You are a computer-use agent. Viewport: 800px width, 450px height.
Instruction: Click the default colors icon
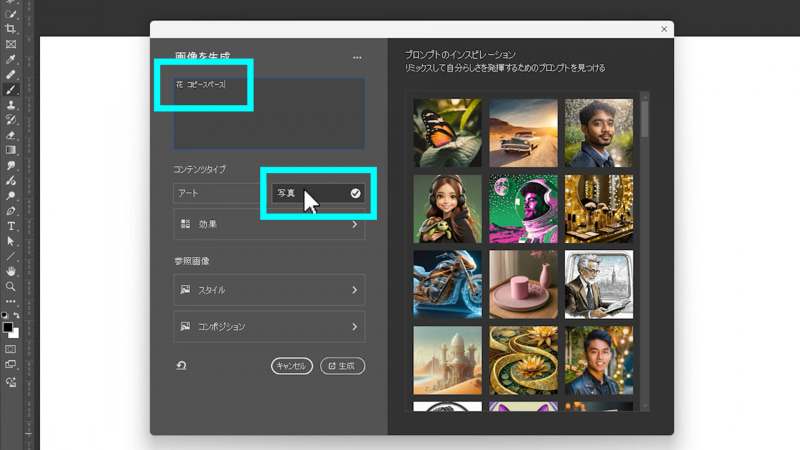pos(5,316)
